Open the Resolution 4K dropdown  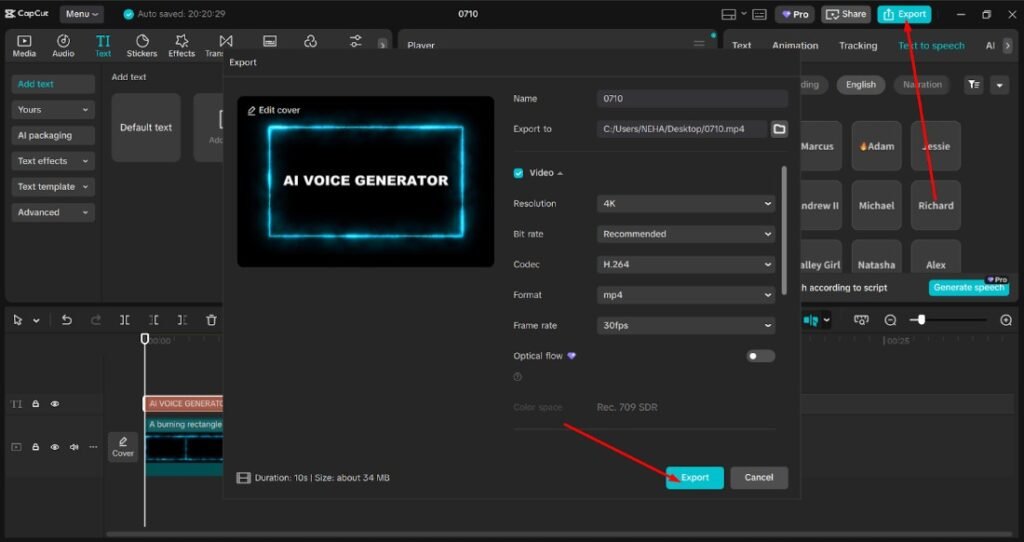[x=686, y=204]
